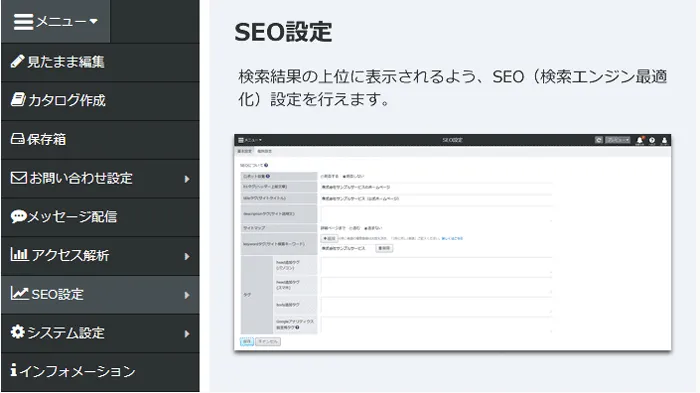700x393 pixels.
Task: Click the book icon for カタログ作成
Action: tap(18, 100)
